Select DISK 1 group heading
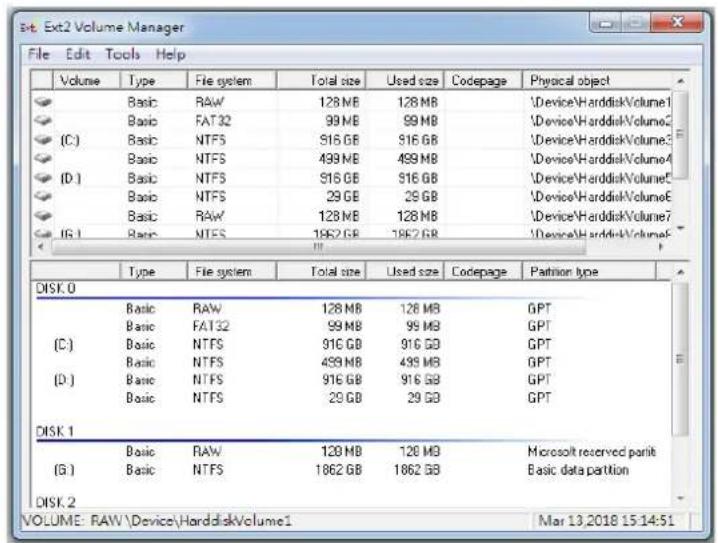 click(54, 431)
